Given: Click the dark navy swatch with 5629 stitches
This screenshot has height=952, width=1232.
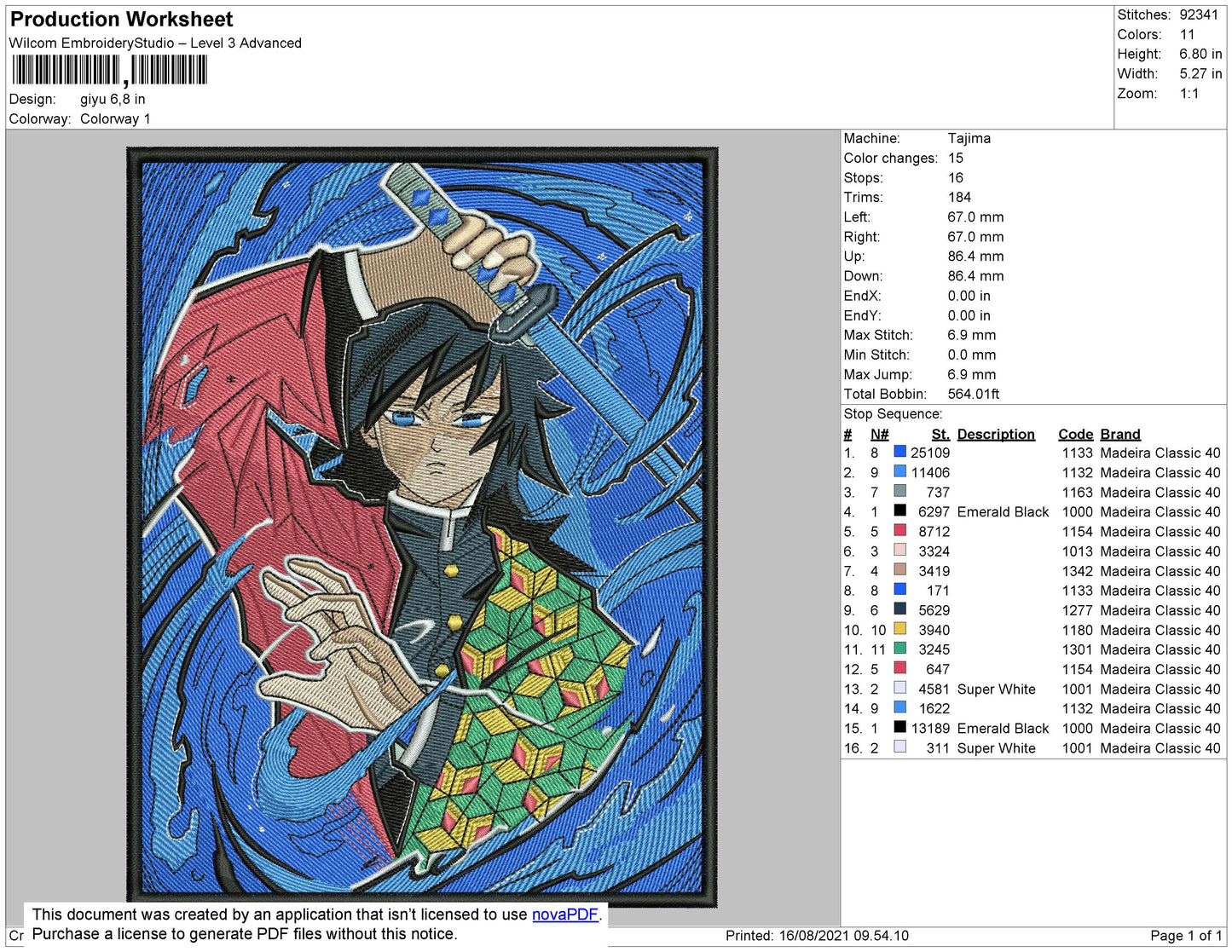Looking at the screenshot, I should coord(899,609).
